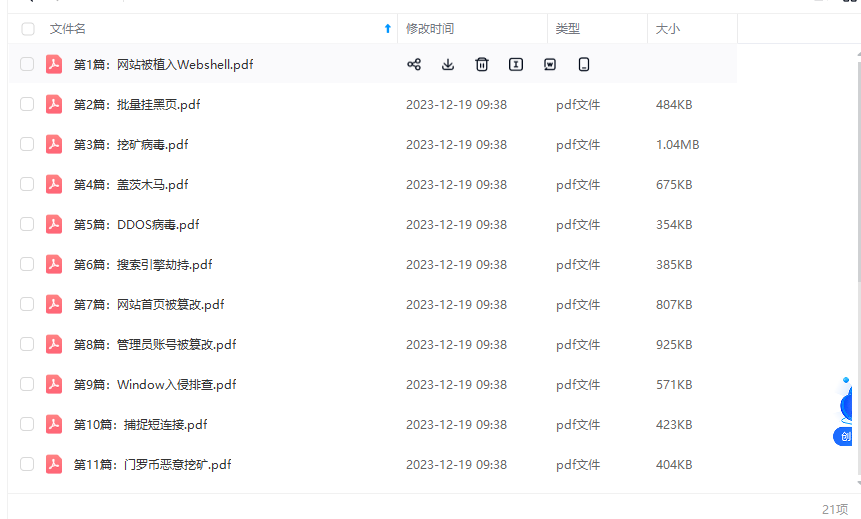This screenshot has width=861, height=519.
Task: Toggle the blue sort arrow in 文件名 column
Action: [388, 29]
